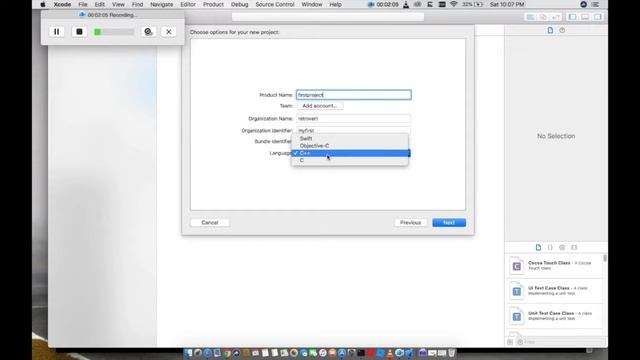Select the UI Test Case Class template

555,291
